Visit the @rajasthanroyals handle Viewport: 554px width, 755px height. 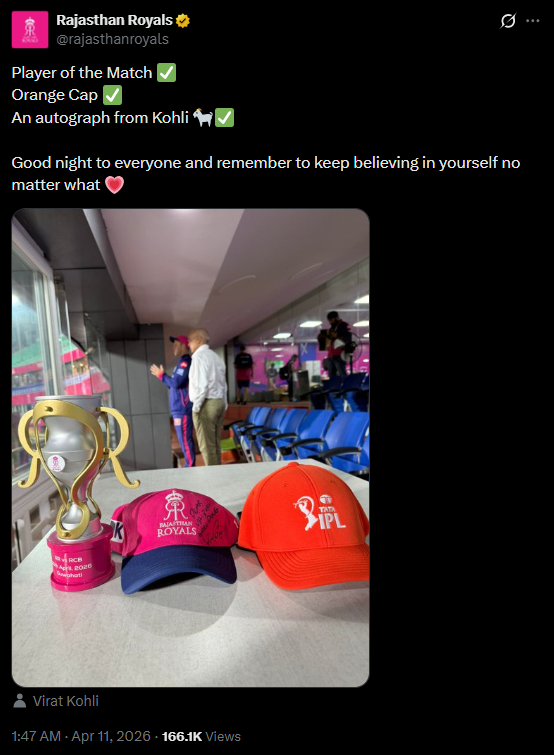113,39
